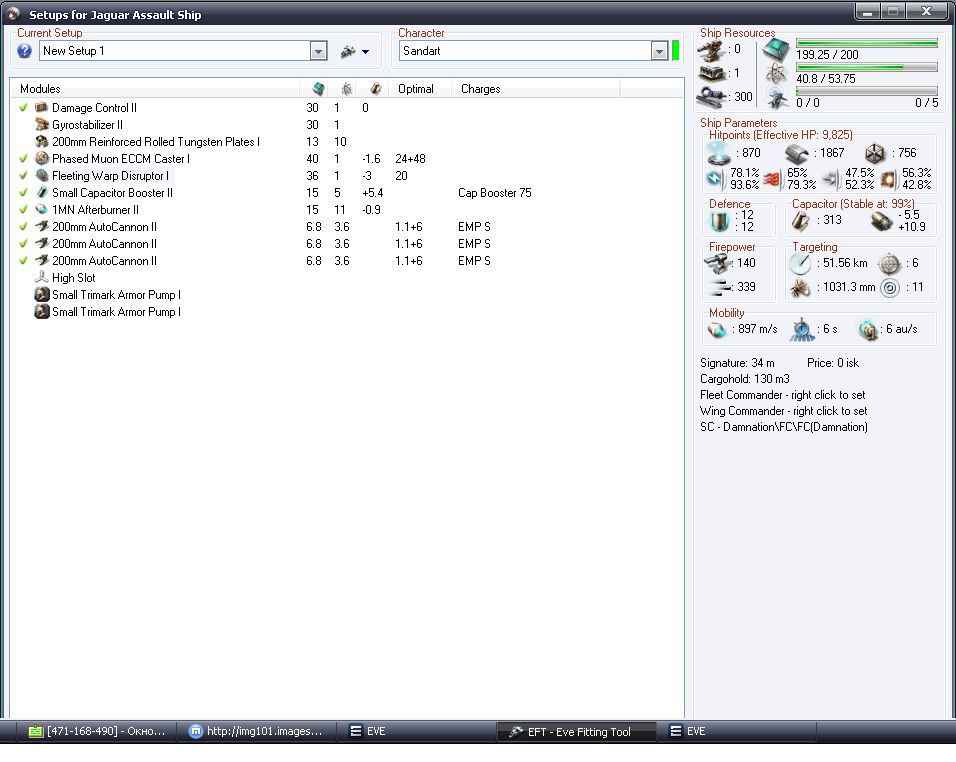Select the 200mm Reinforced Rolled Tungsten Plates row

pos(346,142)
